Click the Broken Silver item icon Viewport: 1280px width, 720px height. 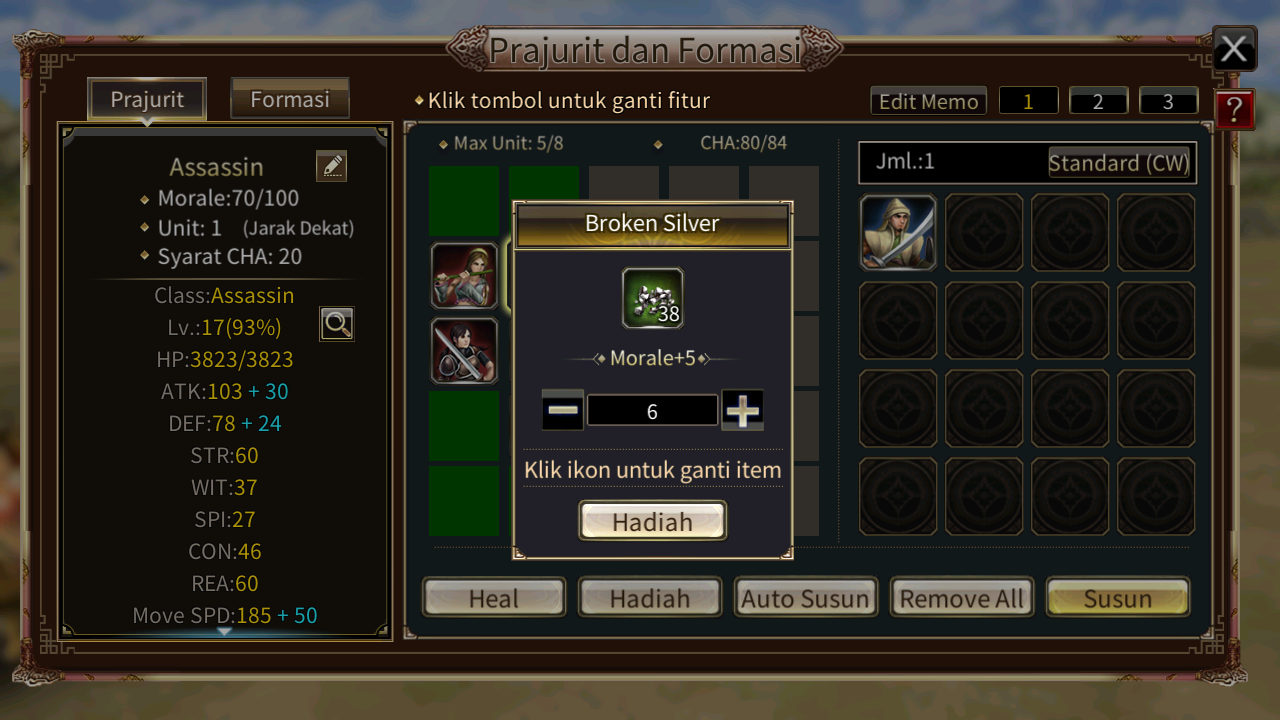point(653,298)
